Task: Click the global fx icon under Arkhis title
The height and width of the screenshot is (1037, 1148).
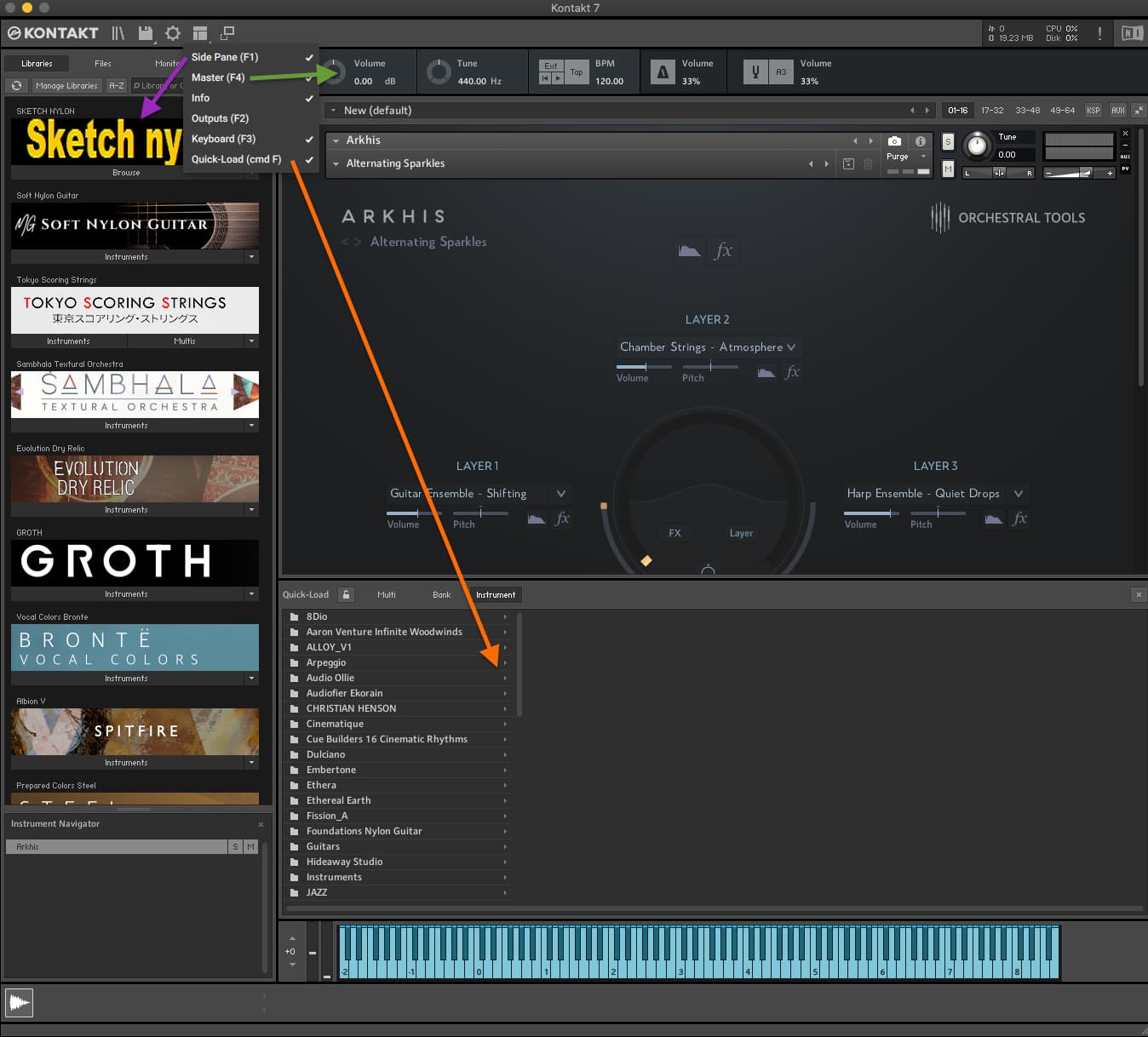Action: [724, 250]
